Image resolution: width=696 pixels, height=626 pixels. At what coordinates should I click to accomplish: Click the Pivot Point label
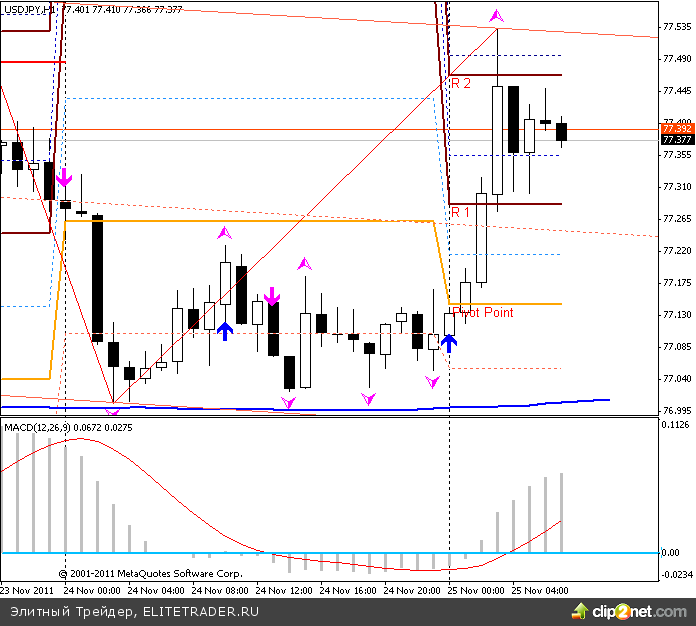click(x=484, y=313)
